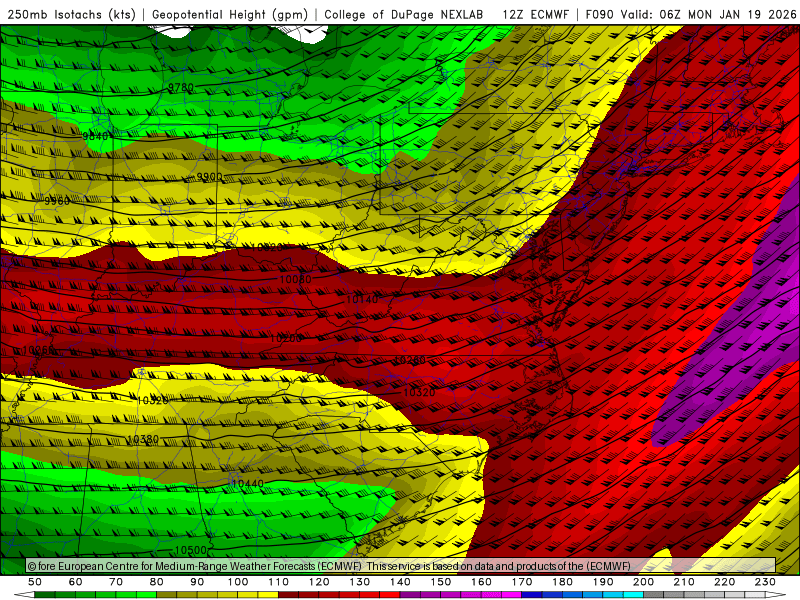Click the 50 value on the color scale
This screenshot has height=600, width=800.
pos(35,582)
